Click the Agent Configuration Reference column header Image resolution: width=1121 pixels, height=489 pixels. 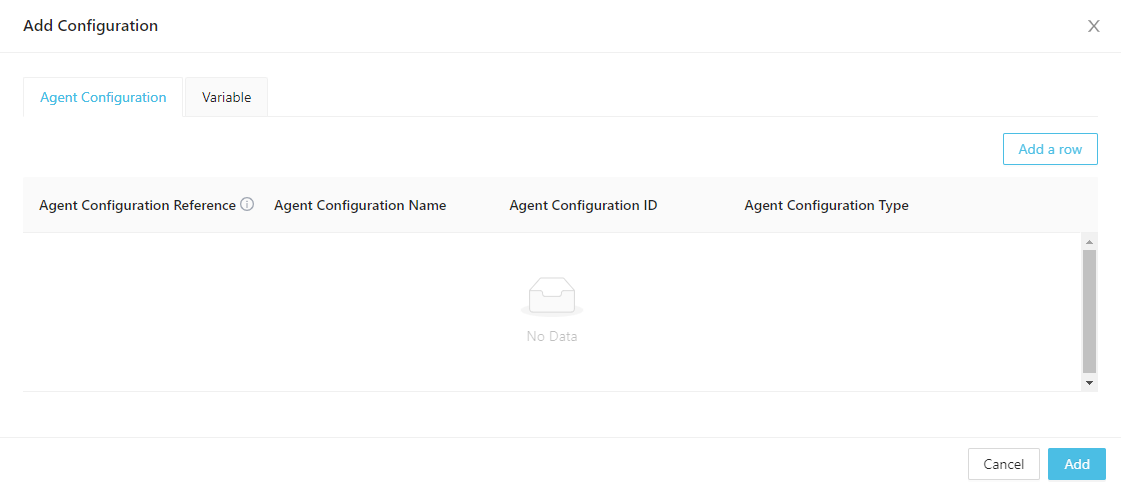tap(137, 206)
